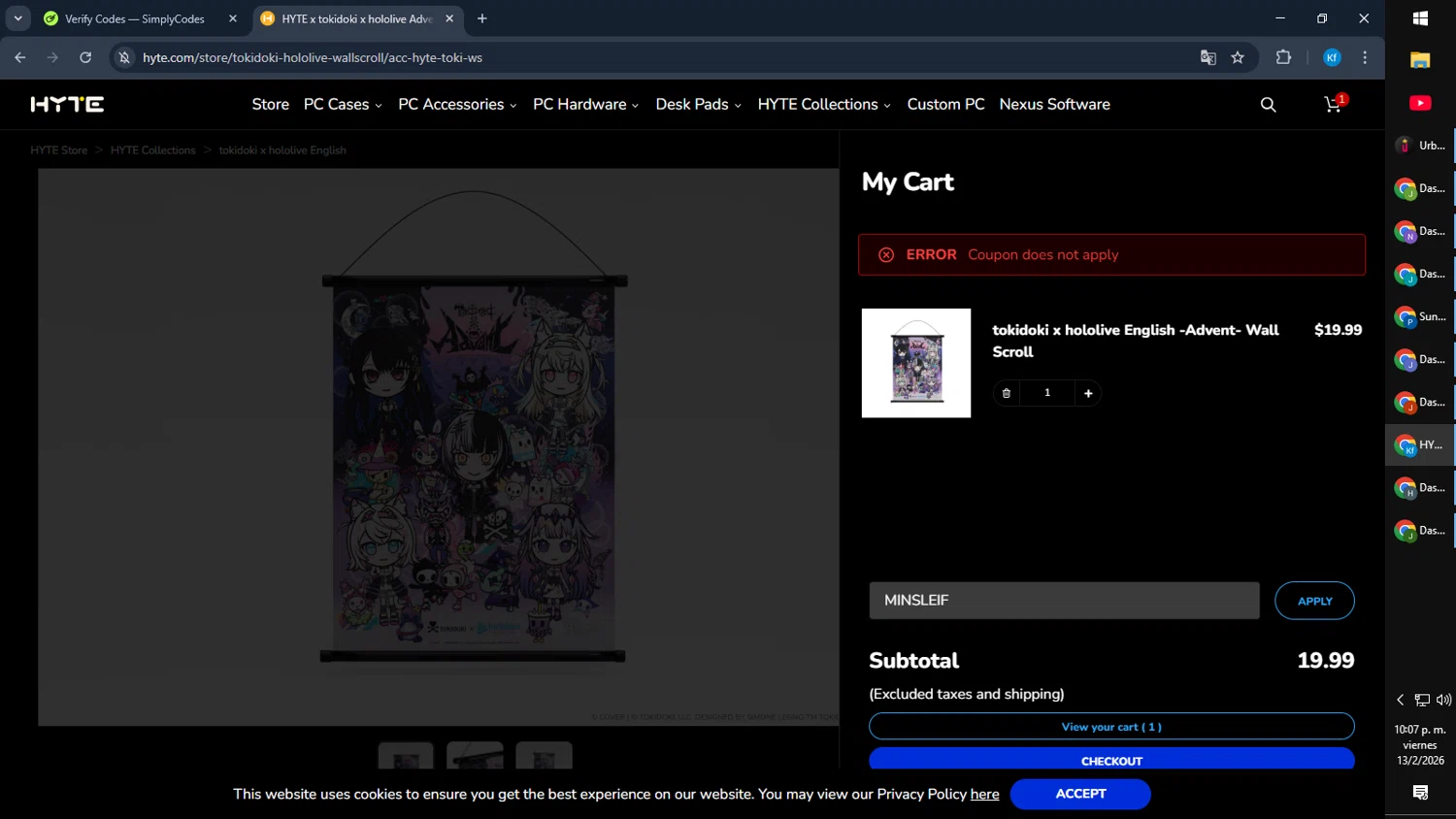
Task: Open YouTube from the taskbar
Action: [1420, 103]
